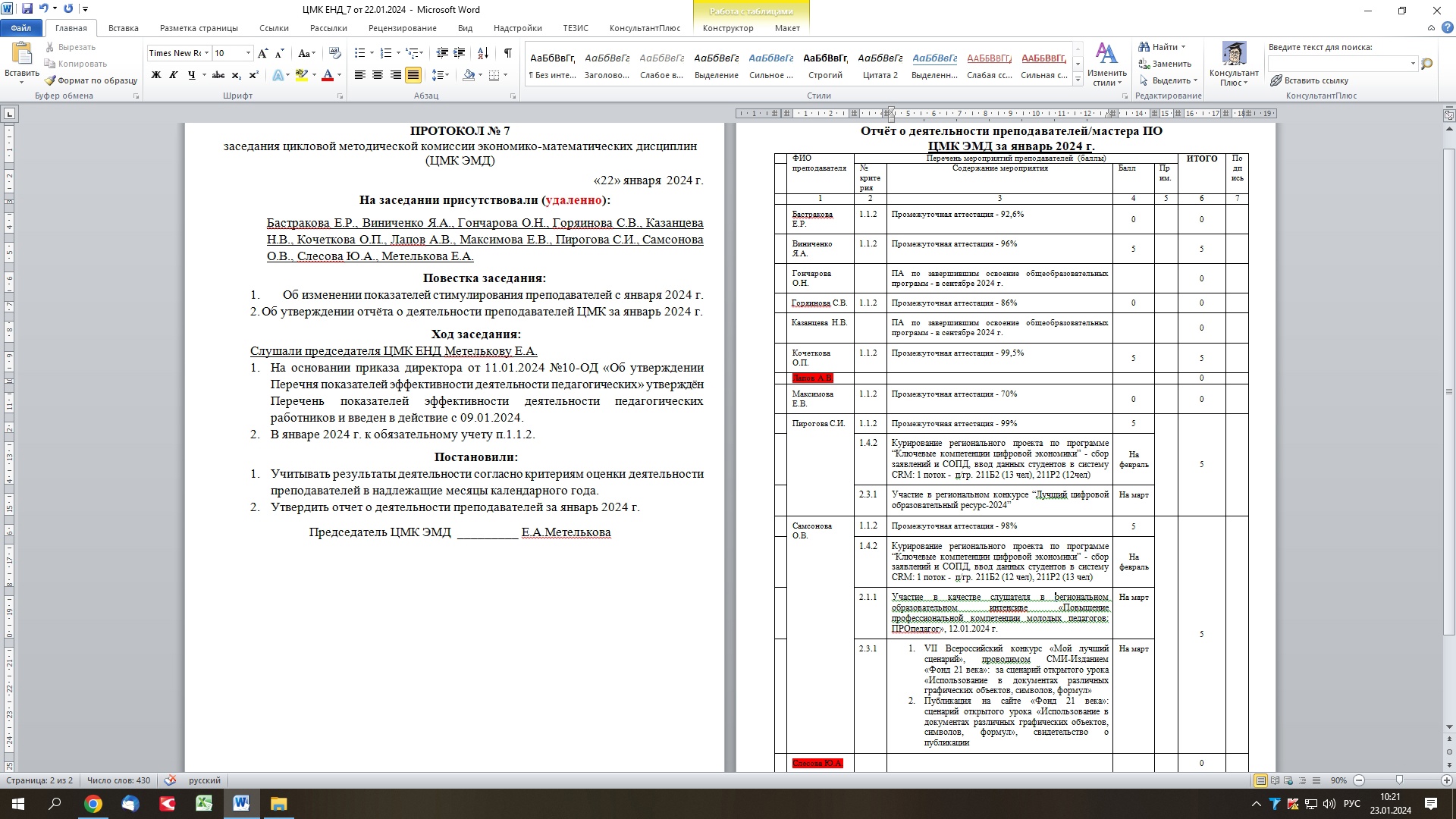Open the font size dropdown
The image size is (1456, 819).
[x=248, y=53]
